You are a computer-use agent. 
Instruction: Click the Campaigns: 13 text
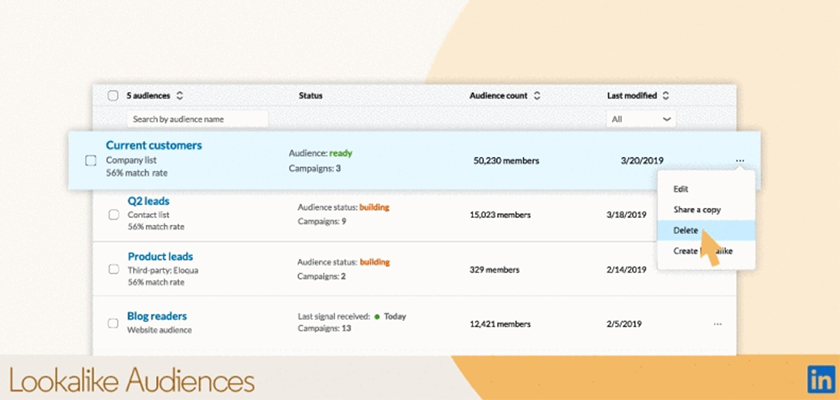(325, 328)
